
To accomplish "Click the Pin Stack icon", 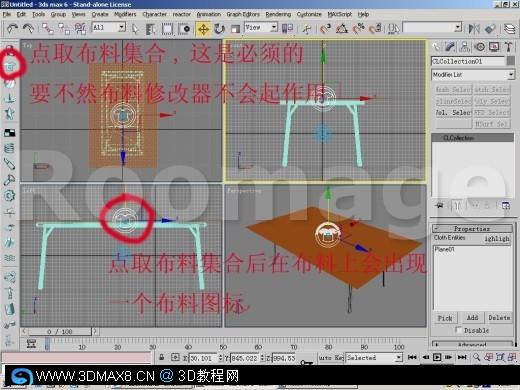I will coord(439,205).
